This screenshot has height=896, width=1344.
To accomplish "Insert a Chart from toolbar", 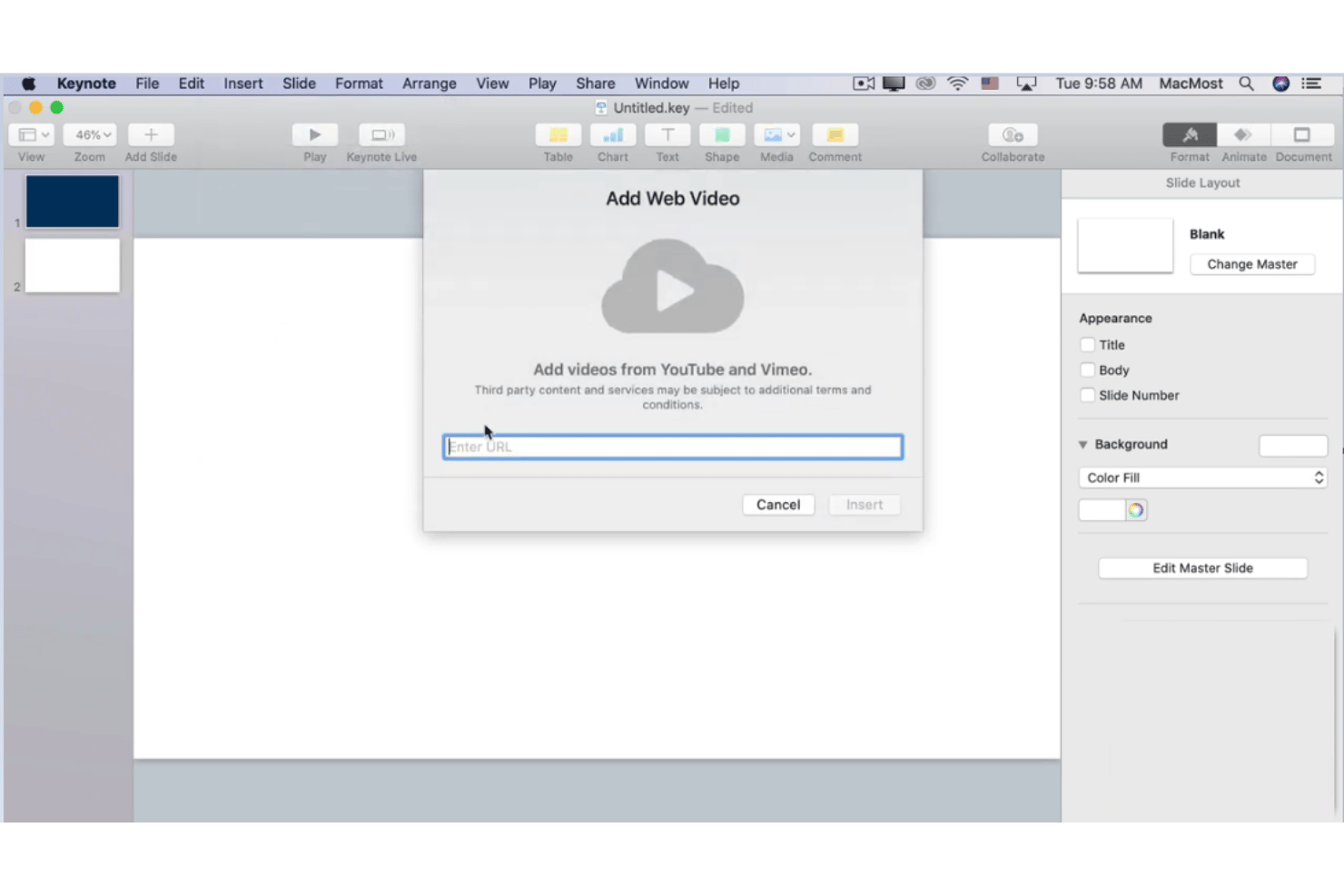I will coord(613,134).
